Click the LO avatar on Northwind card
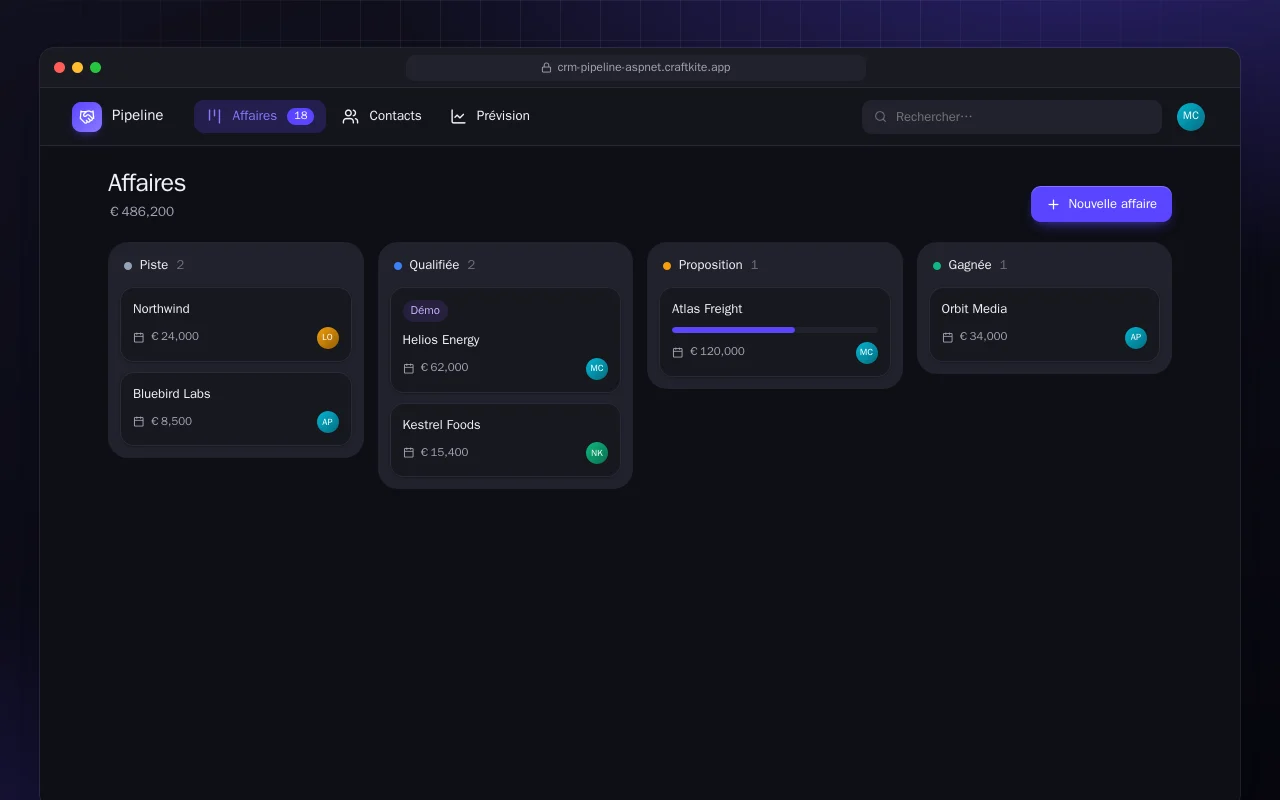The width and height of the screenshot is (1280, 800). (328, 337)
